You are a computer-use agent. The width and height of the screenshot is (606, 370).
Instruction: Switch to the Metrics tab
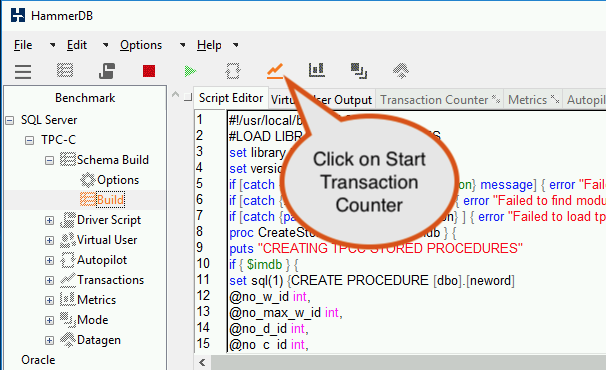coord(533,100)
